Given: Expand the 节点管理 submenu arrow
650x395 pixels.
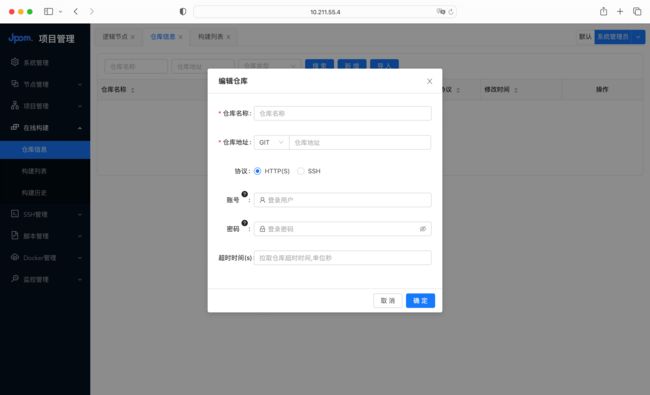Looking at the screenshot, I should [80, 85].
